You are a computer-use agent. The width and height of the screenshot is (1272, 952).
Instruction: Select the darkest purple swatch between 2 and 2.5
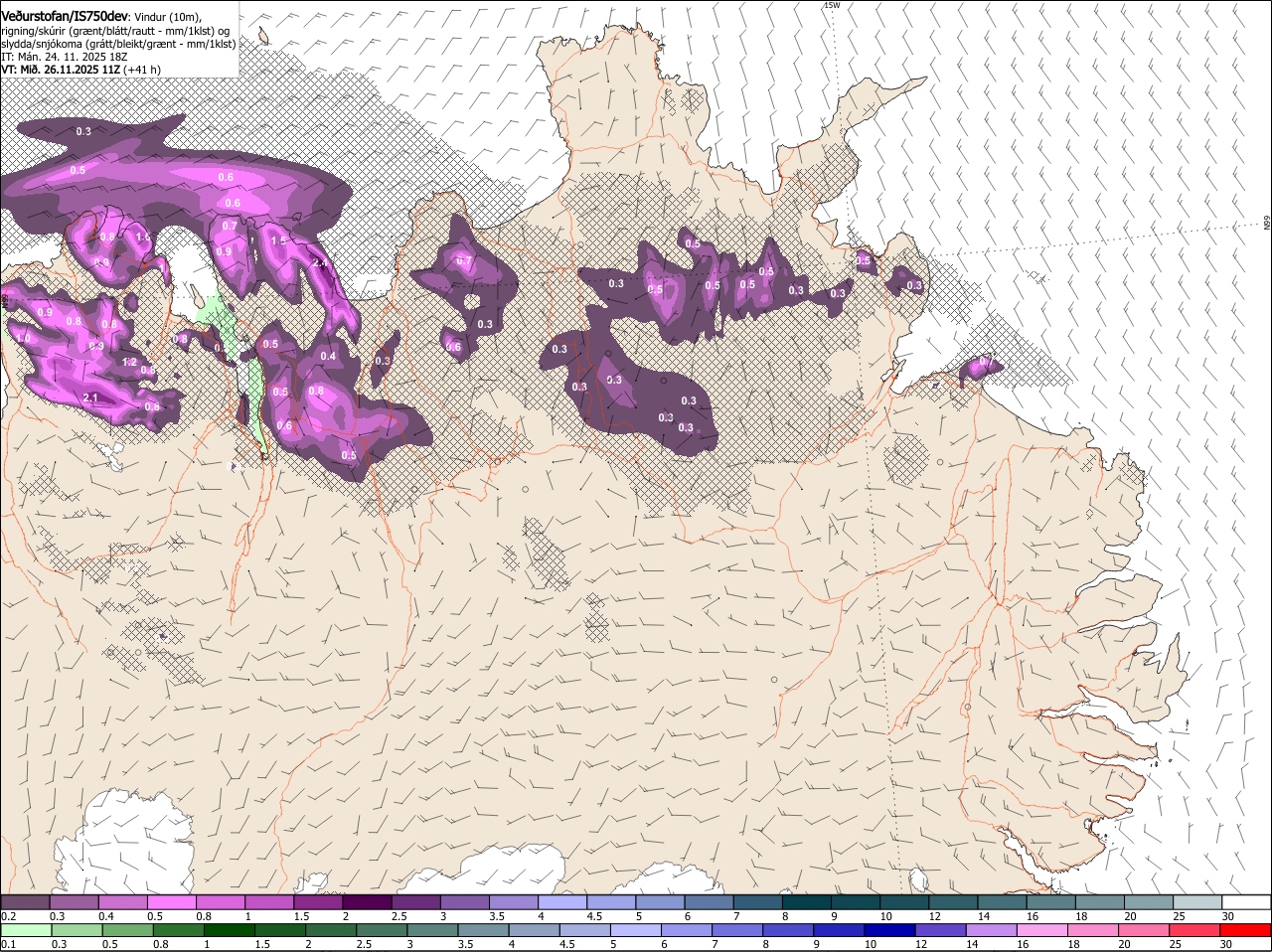(370, 901)
